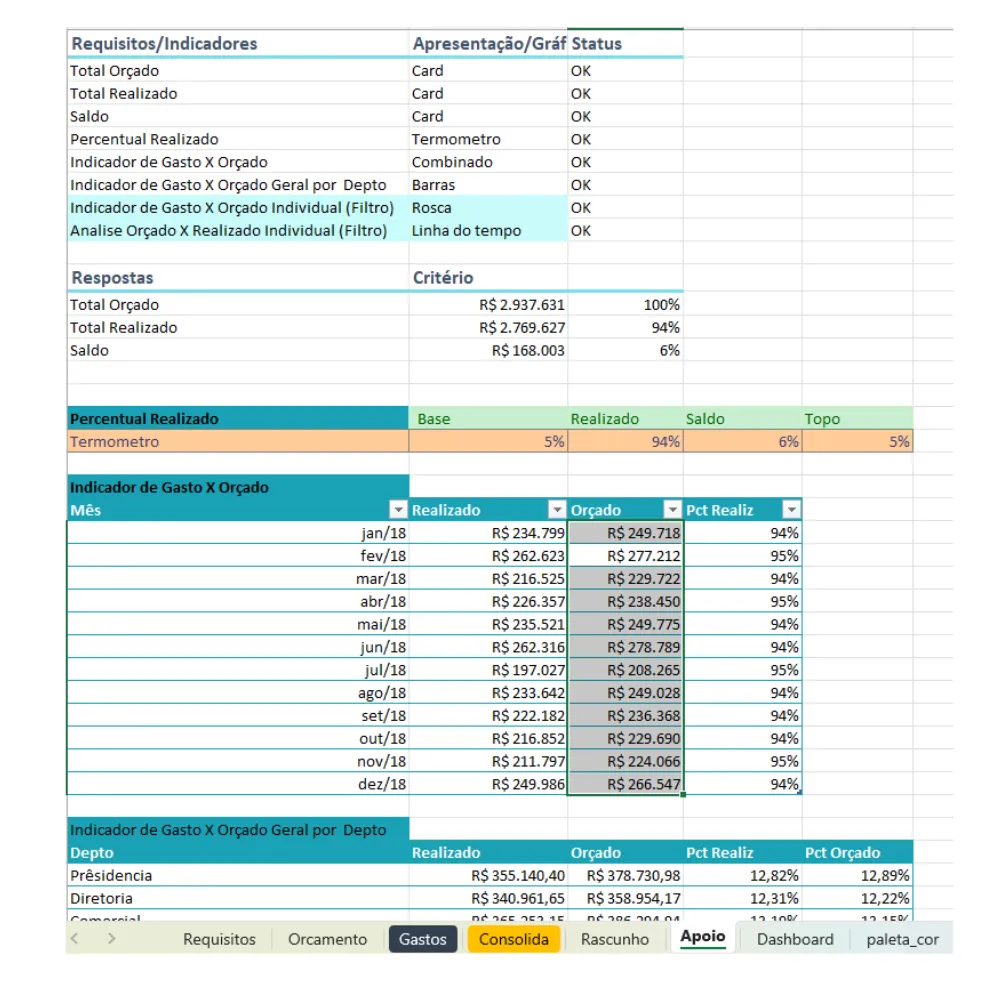
Task: Switch to the Orcamento sheet tab
Action: point(327,939)
